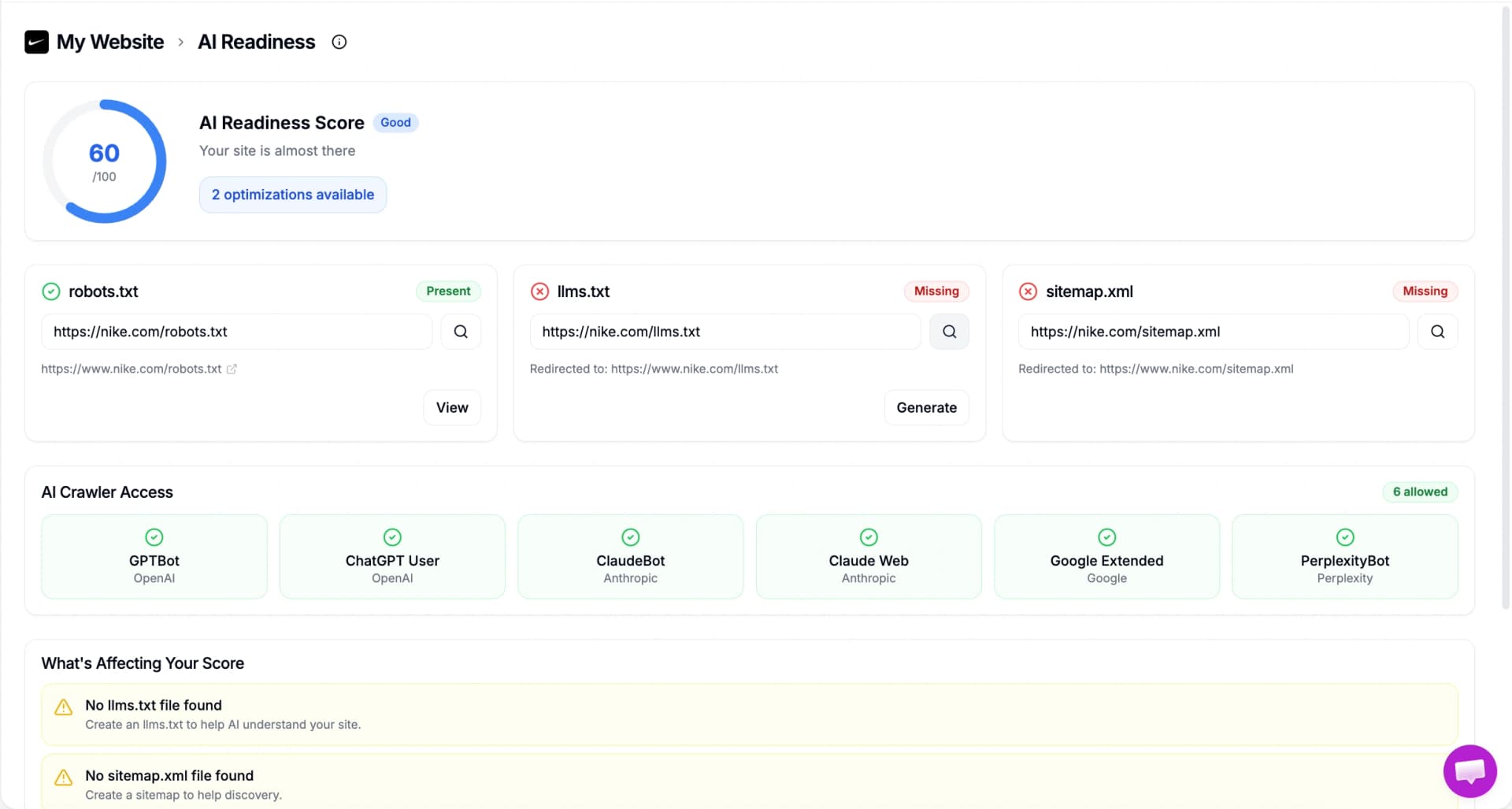
Task: Click the Missing badge on llms.txt
Action: click(x=936, y=291)
